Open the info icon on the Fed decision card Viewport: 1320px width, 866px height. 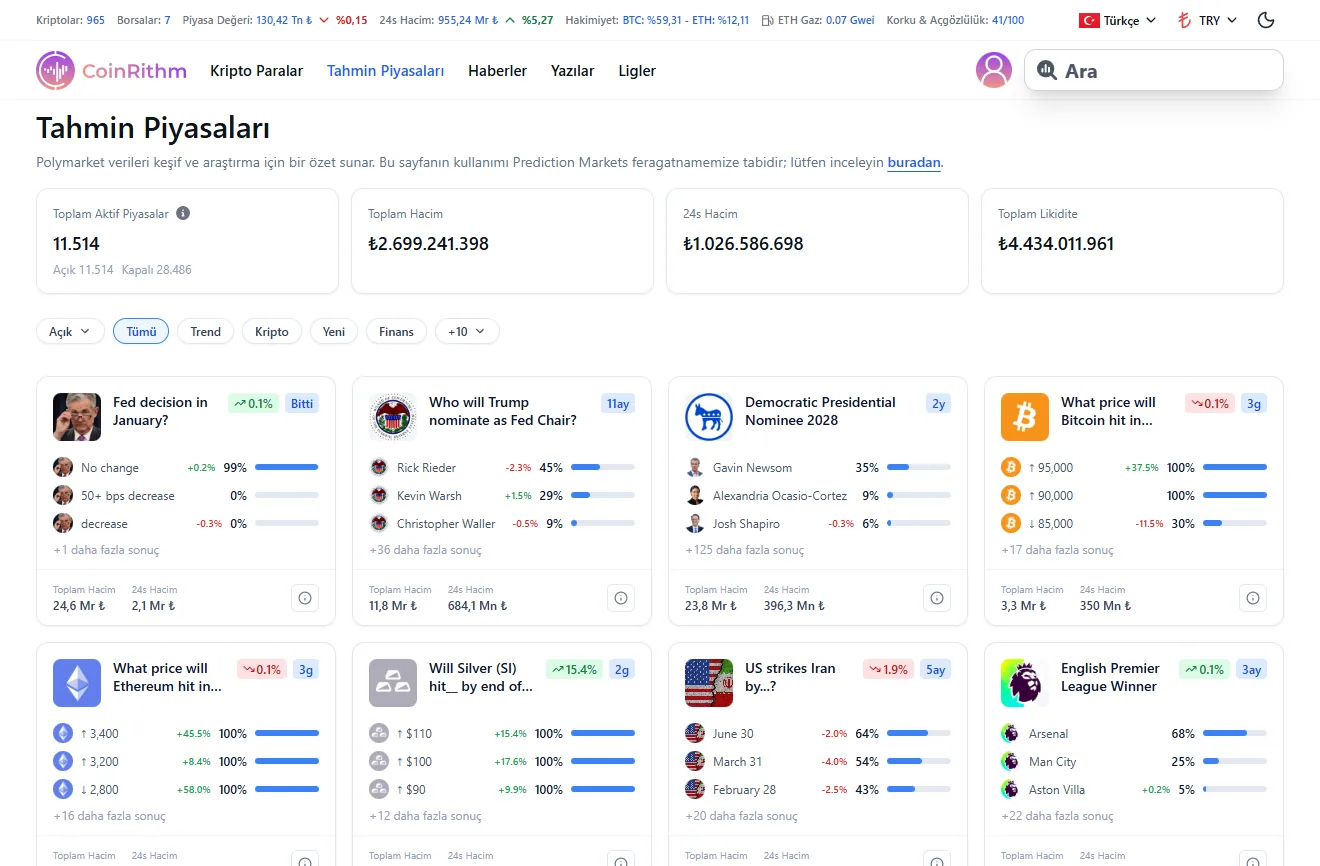305,597
